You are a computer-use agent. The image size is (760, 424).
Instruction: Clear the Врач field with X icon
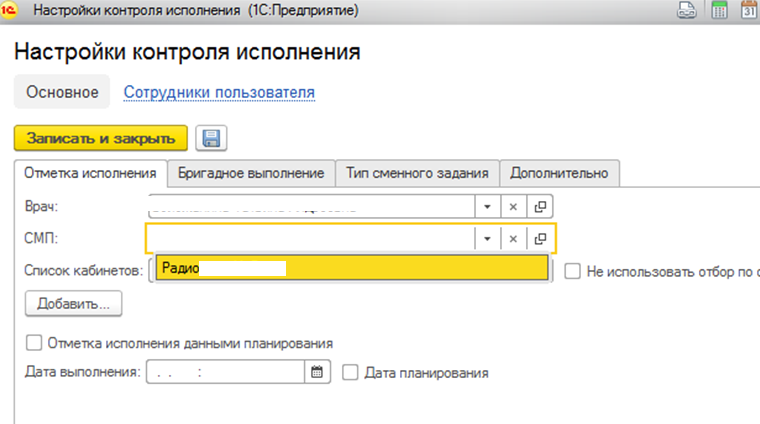[512, 205]
